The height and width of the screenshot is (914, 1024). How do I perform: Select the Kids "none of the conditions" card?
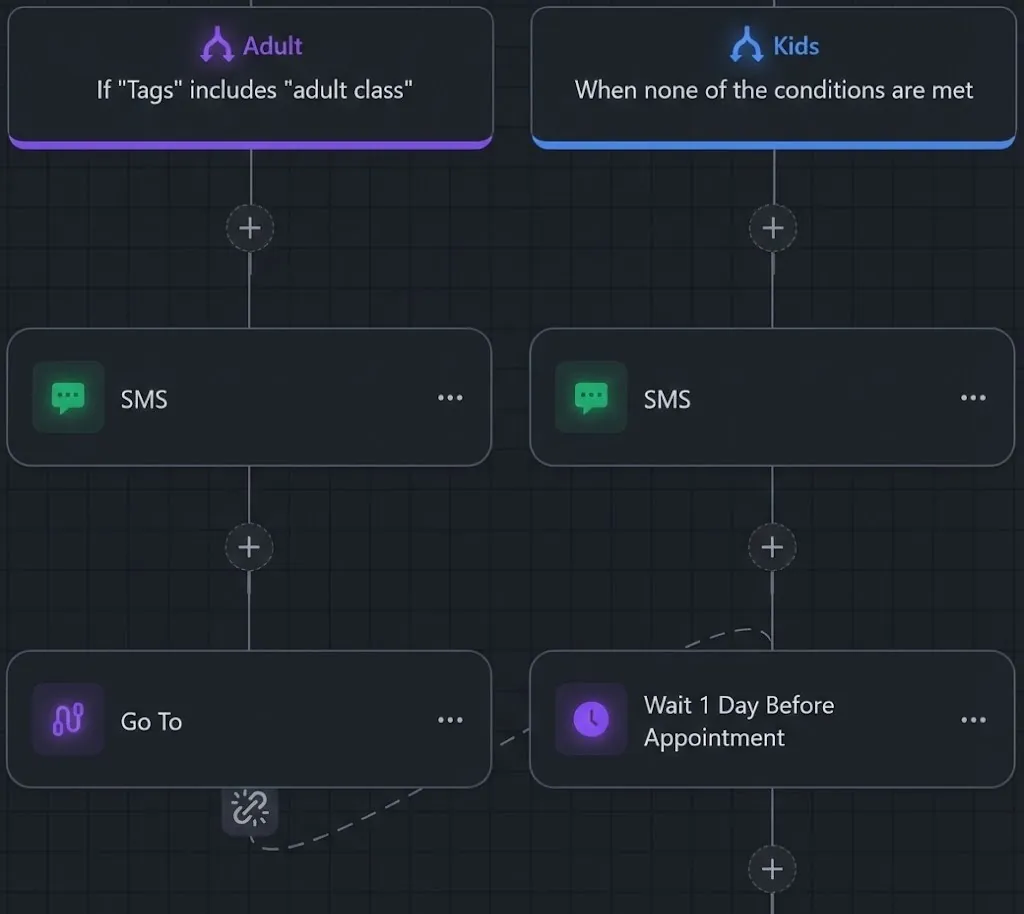773,90
